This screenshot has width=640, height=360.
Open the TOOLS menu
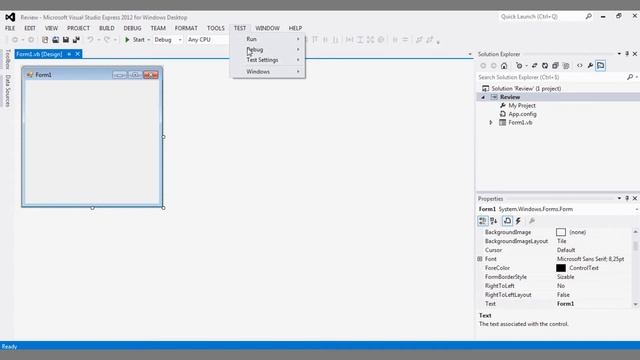point(216,28)
